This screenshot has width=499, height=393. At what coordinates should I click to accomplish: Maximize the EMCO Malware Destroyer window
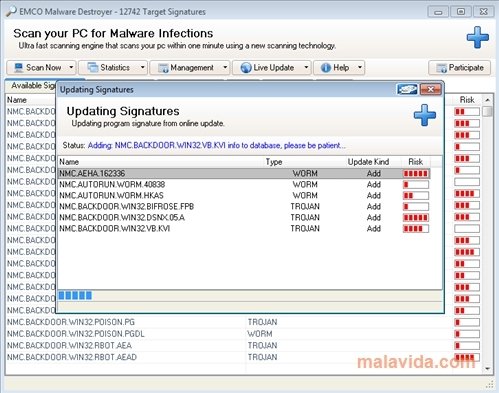pyautogui.click(x=461, y=12)
